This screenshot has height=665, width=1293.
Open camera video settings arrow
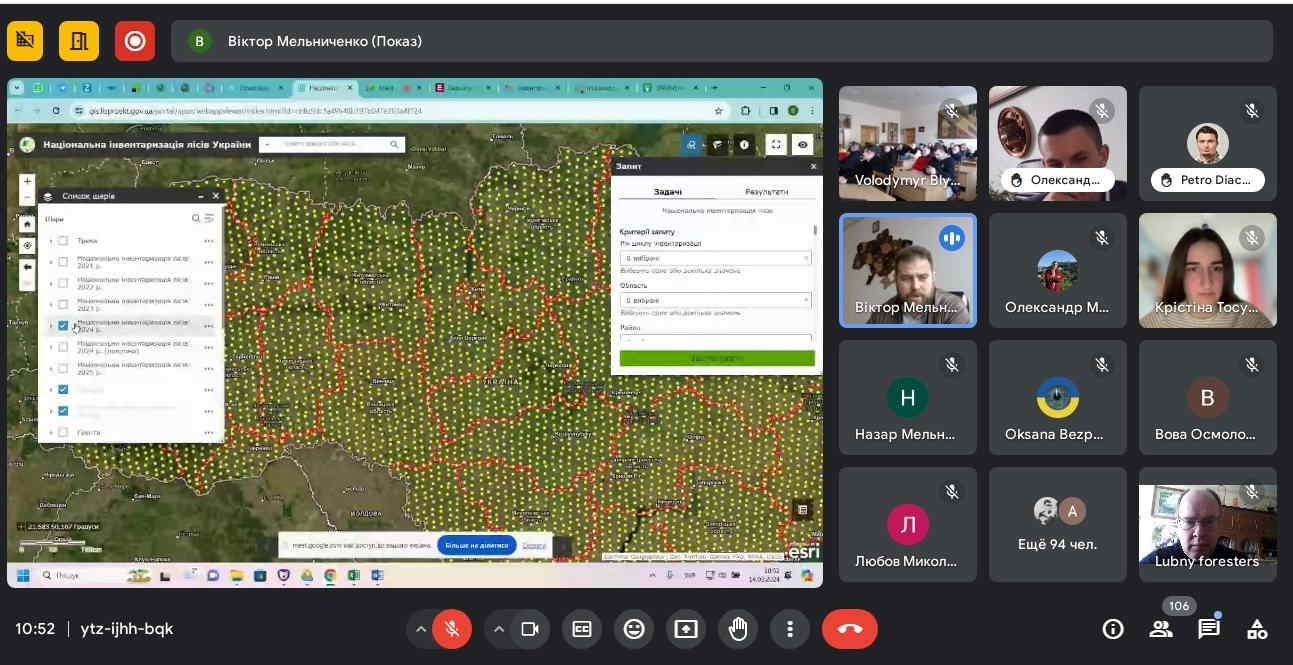(x=499, y=629)
